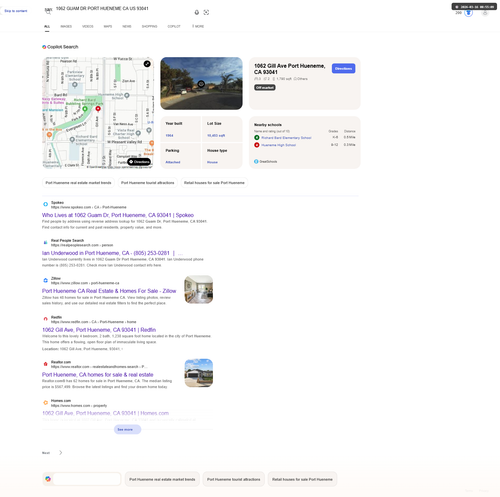The width and height of the screenshot is (500, 497).
Task: Switch to the Shopping tab
Action: 149,26
